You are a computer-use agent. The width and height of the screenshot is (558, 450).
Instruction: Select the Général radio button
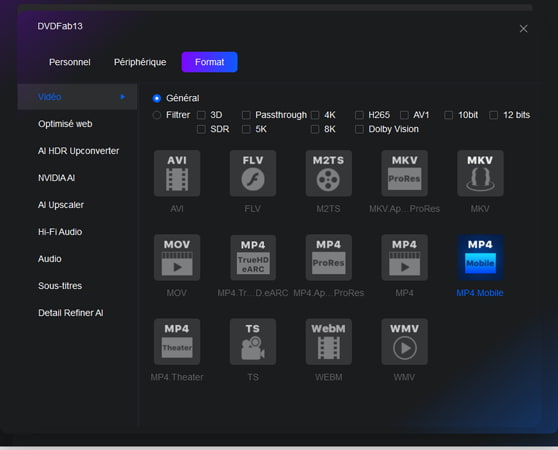pyautogui.click(x=157, y=98)
